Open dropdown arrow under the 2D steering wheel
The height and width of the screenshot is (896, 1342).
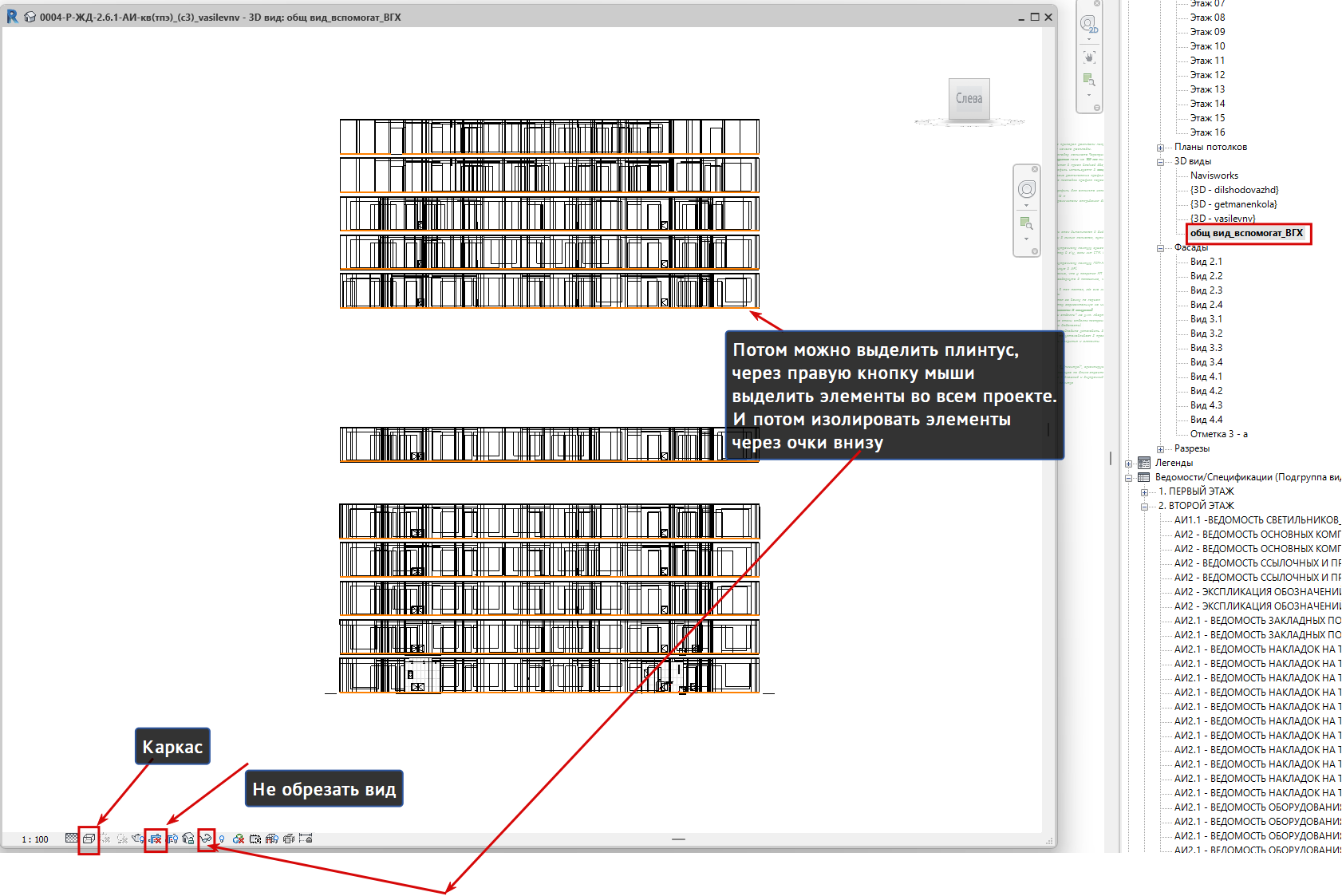pyautogui.click(x=1089, y=39)
